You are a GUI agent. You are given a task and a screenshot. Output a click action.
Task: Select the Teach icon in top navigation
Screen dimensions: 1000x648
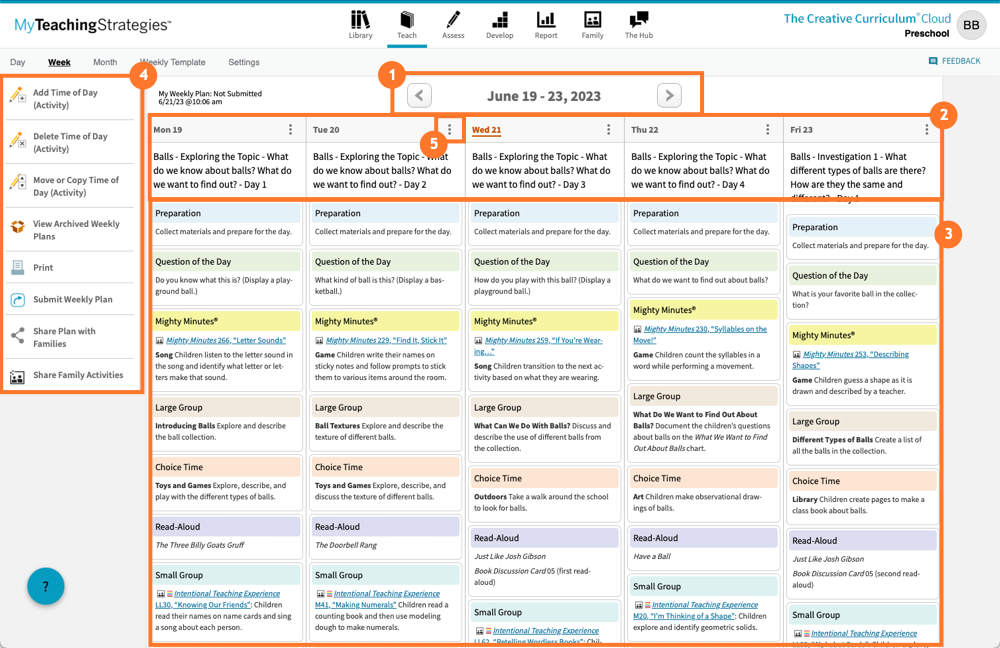pos(407,25)
